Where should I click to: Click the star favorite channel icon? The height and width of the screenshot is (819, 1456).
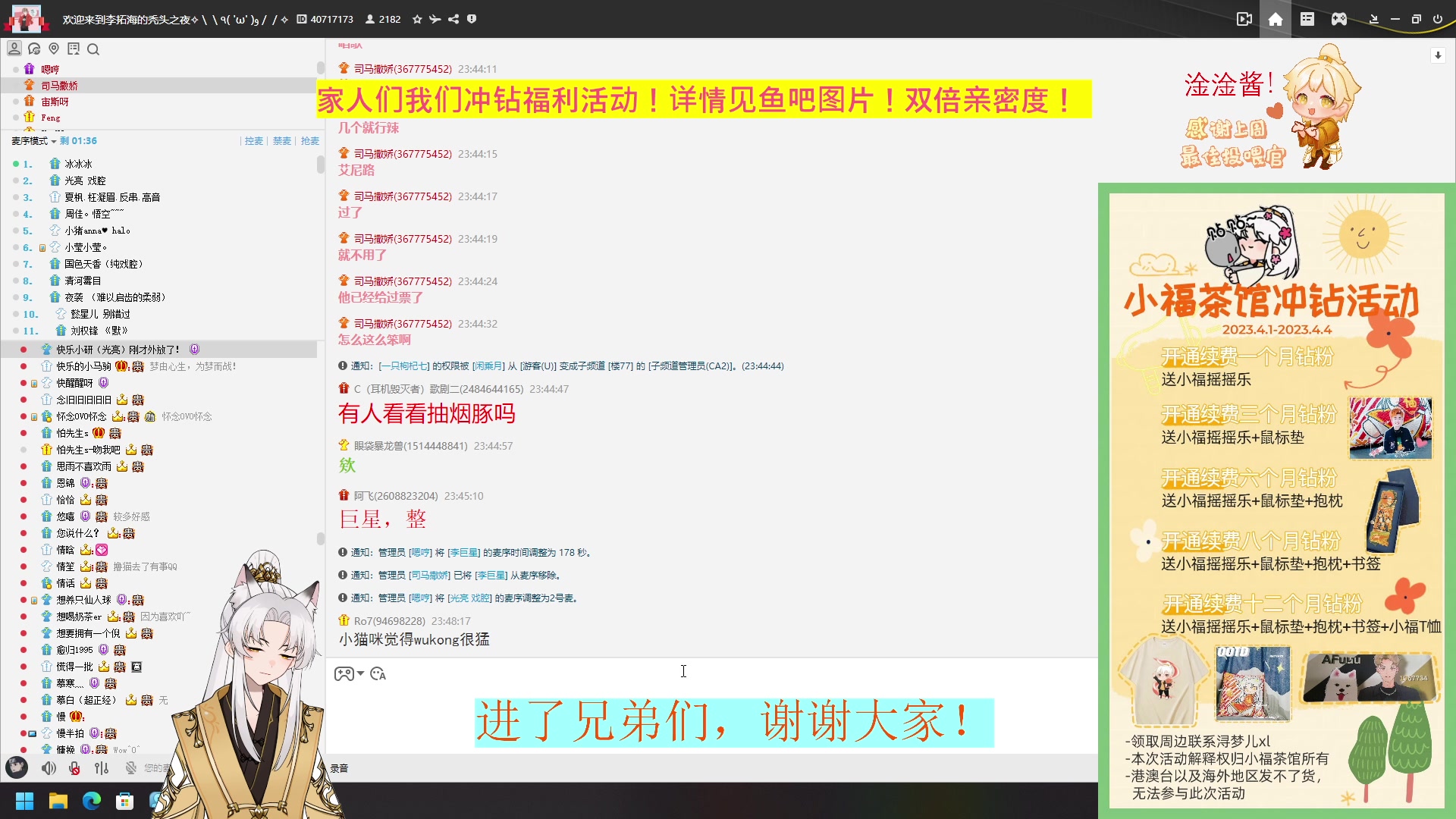click(x=417, y=19)
